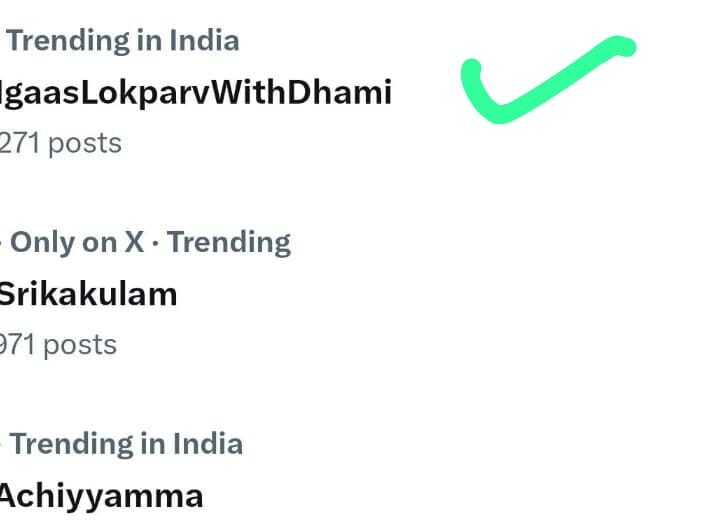Click "Trending in India" above the IgaasLokparvWithDhami hashtag
This screenshot has width=720, height=526.
tap(122, 41)
